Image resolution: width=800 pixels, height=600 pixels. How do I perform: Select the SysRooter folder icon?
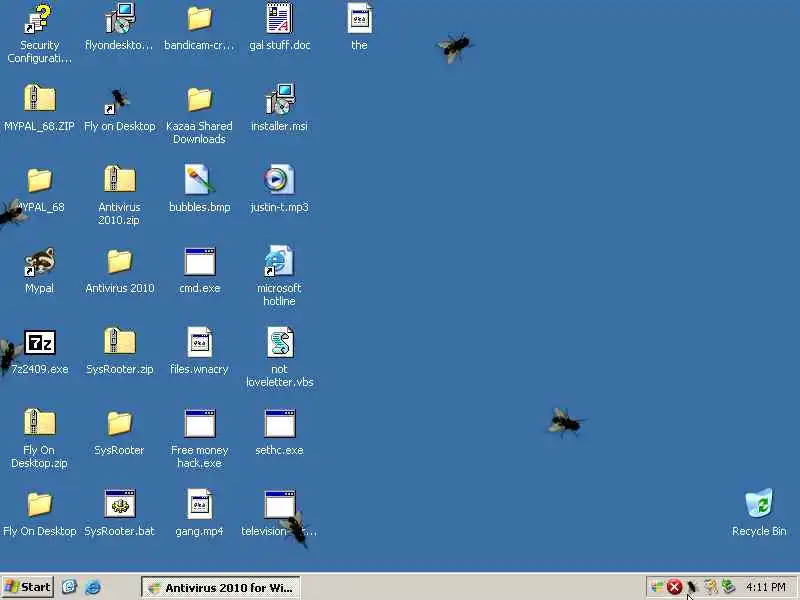coord(119,423)
